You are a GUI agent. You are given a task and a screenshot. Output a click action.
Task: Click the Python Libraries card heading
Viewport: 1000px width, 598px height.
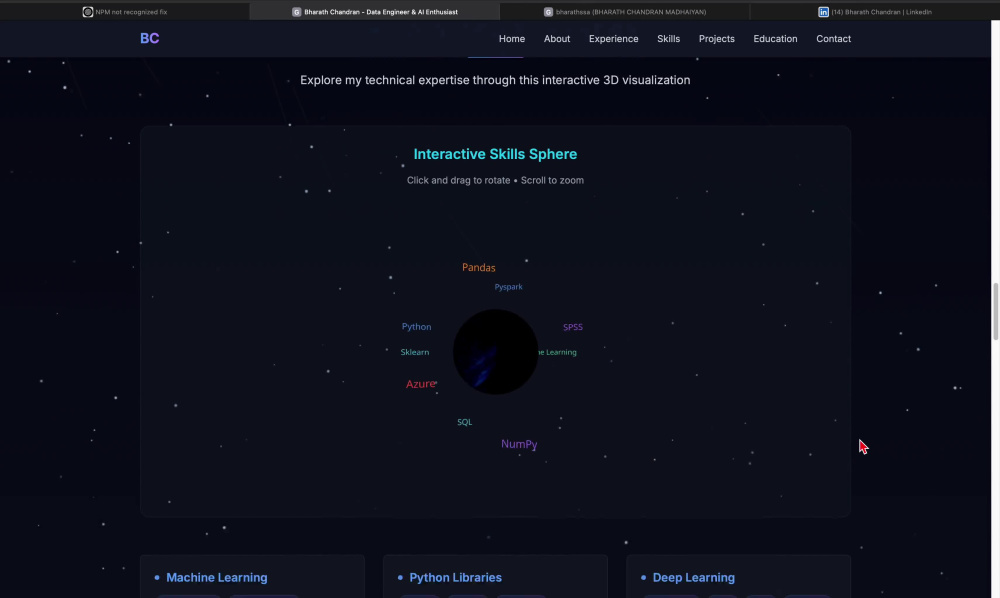point(455,578)
